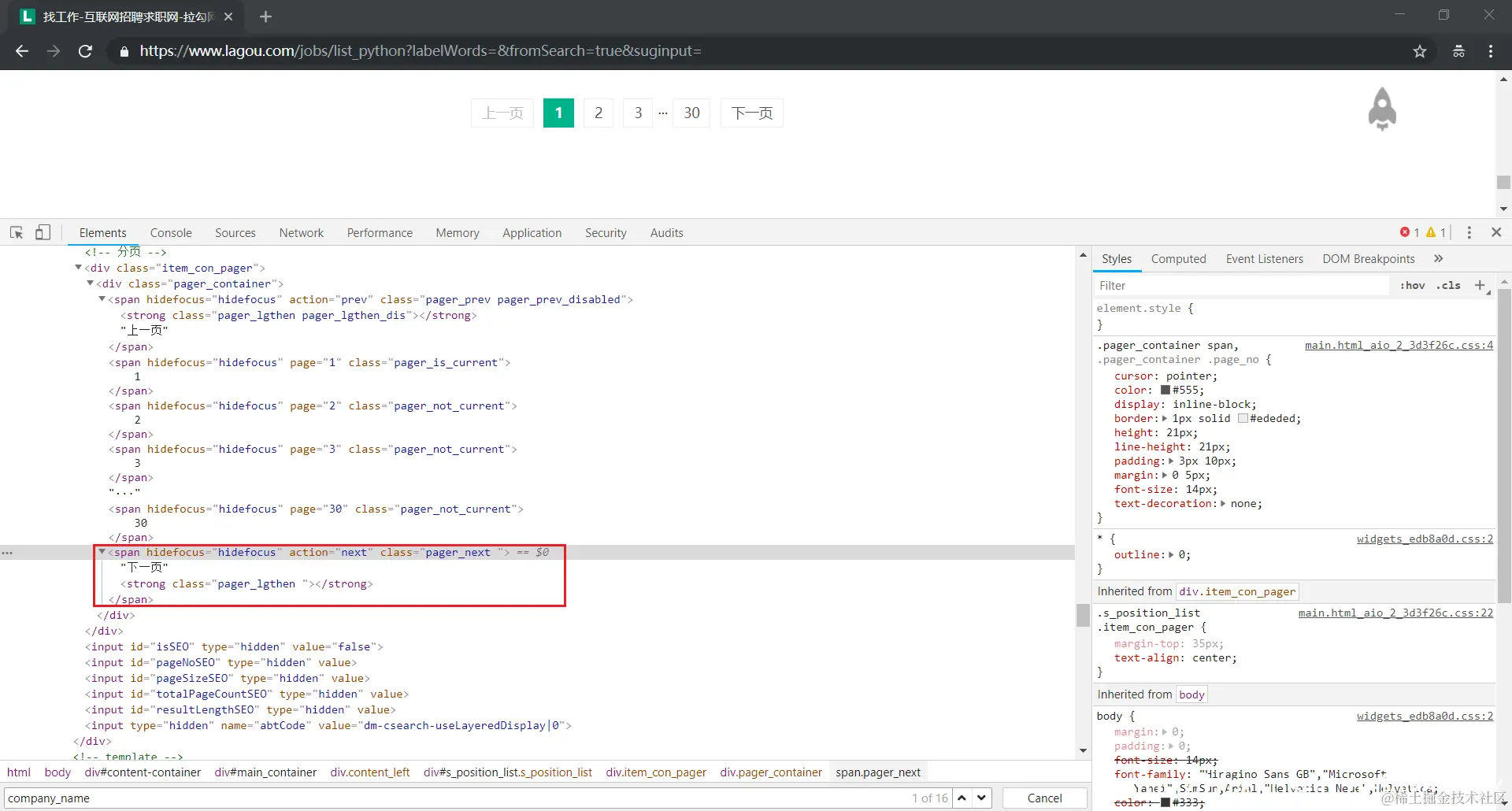Click the red error count indicator
The width and height of the screenshot is (1512, 811).
click(1410, 232)
